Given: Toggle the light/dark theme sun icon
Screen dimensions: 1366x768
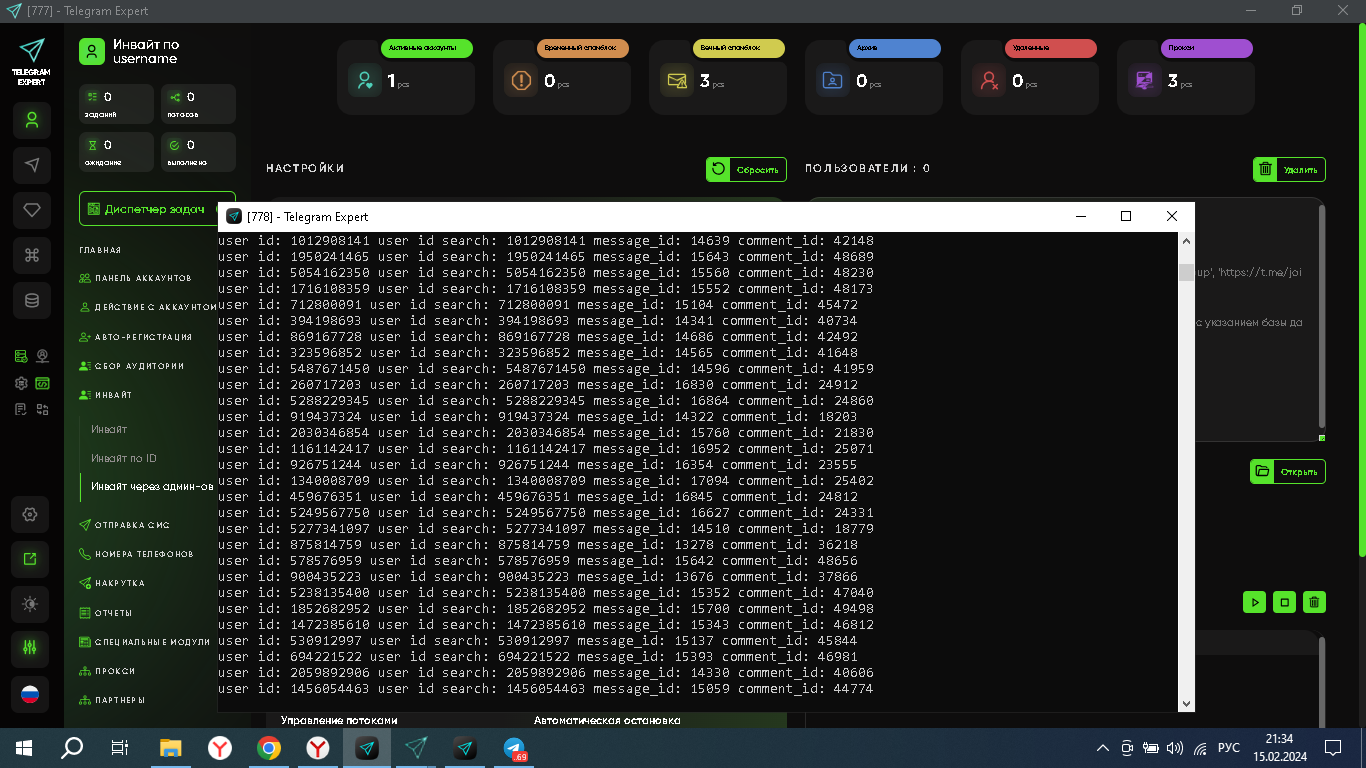Looking at the screenshot, I should (30, 604).
